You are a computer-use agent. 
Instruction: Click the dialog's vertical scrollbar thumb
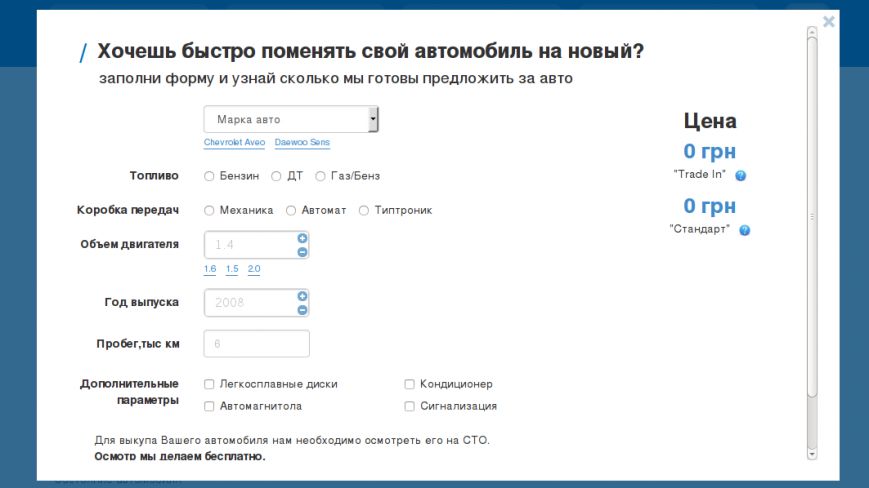coord(812,217)
